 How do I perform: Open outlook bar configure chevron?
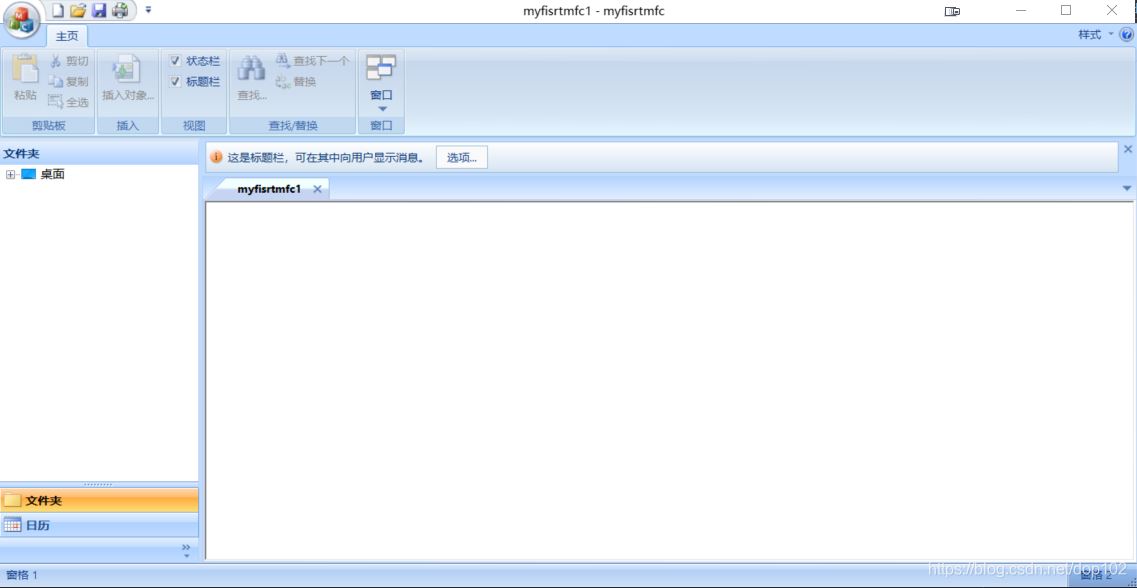pos(186,550)
